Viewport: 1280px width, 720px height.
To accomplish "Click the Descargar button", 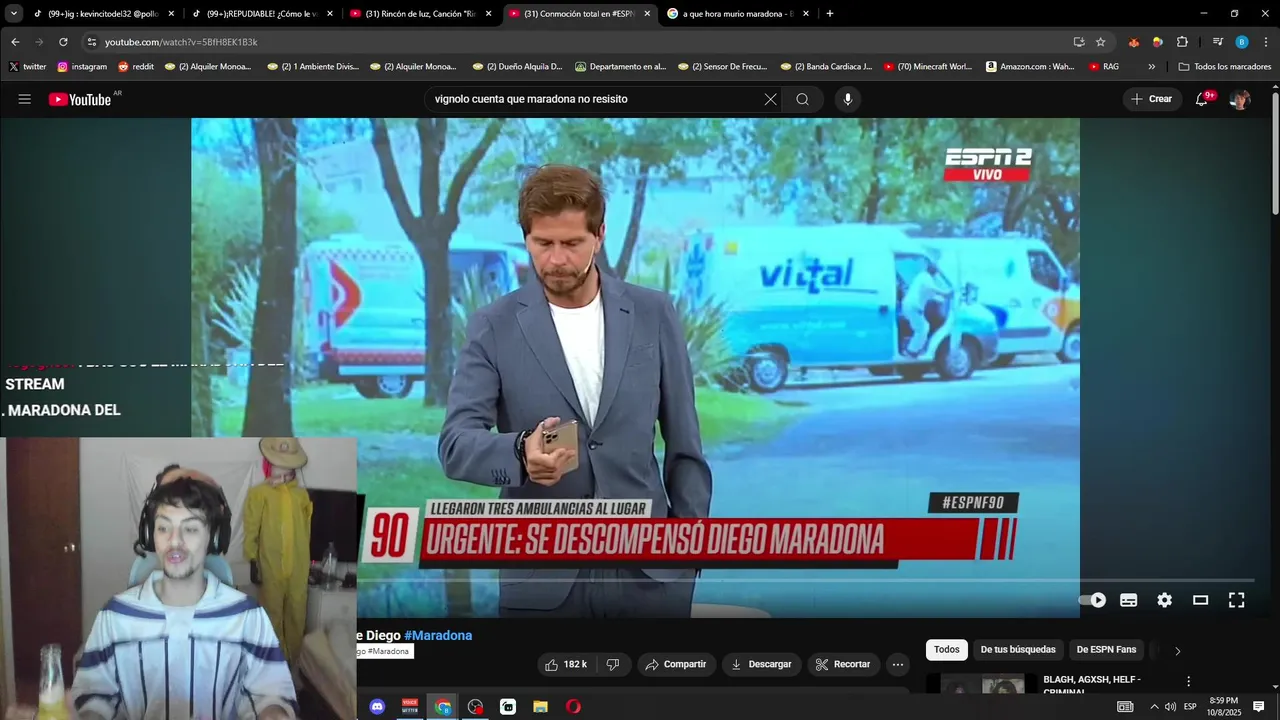I will [761, 664].
